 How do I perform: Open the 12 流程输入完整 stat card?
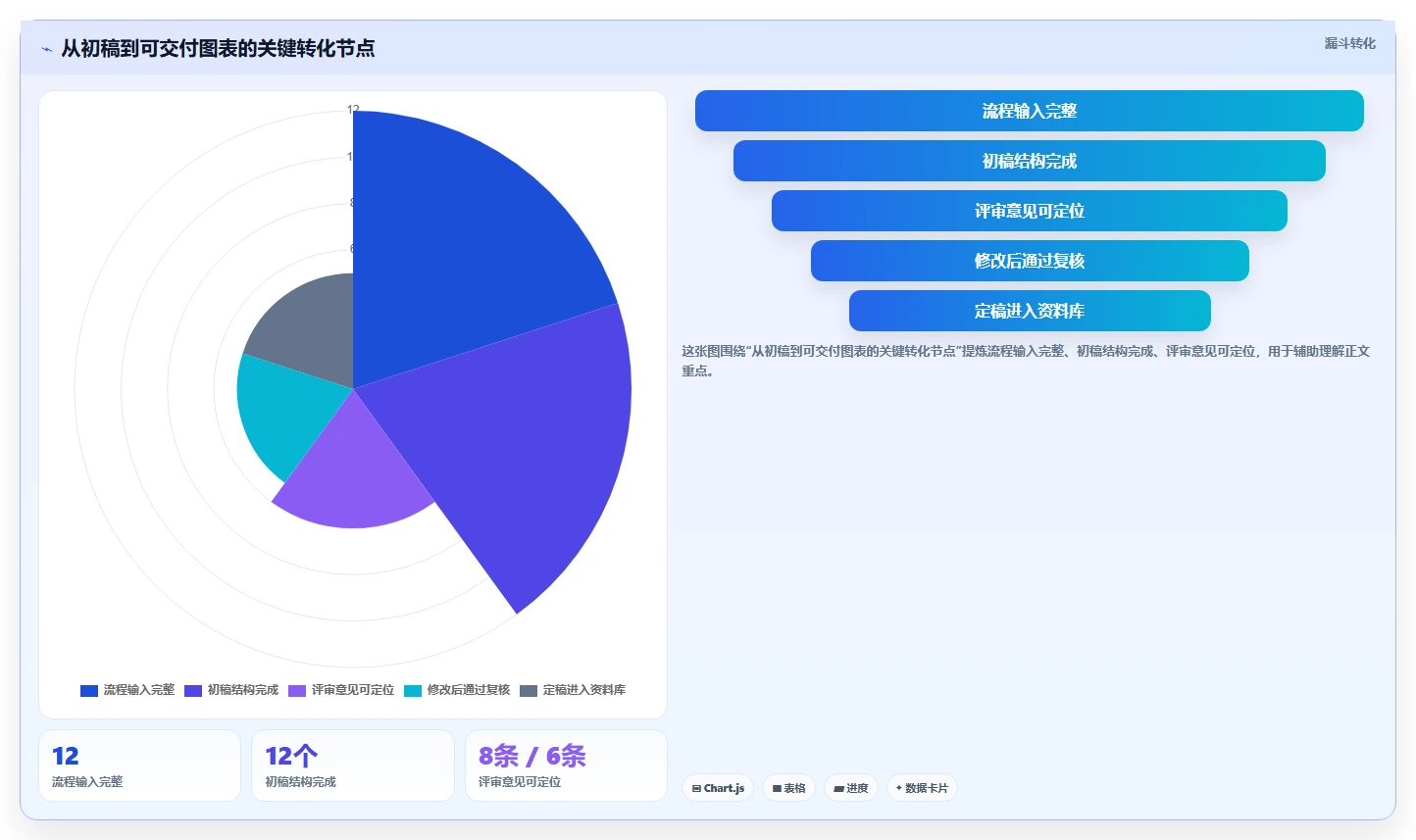[x=139, y=766]
